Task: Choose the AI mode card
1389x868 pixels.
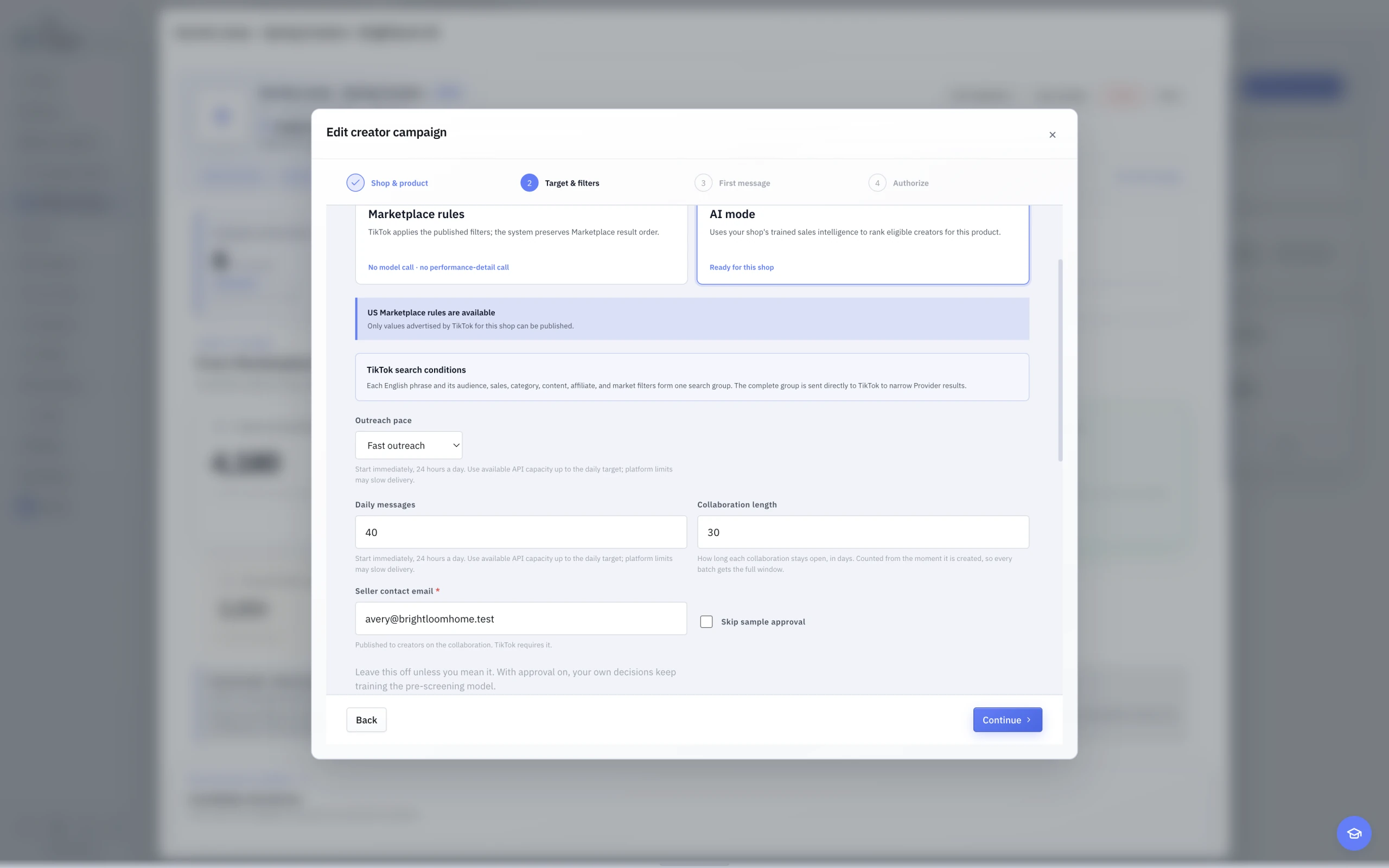Action: 863,245
